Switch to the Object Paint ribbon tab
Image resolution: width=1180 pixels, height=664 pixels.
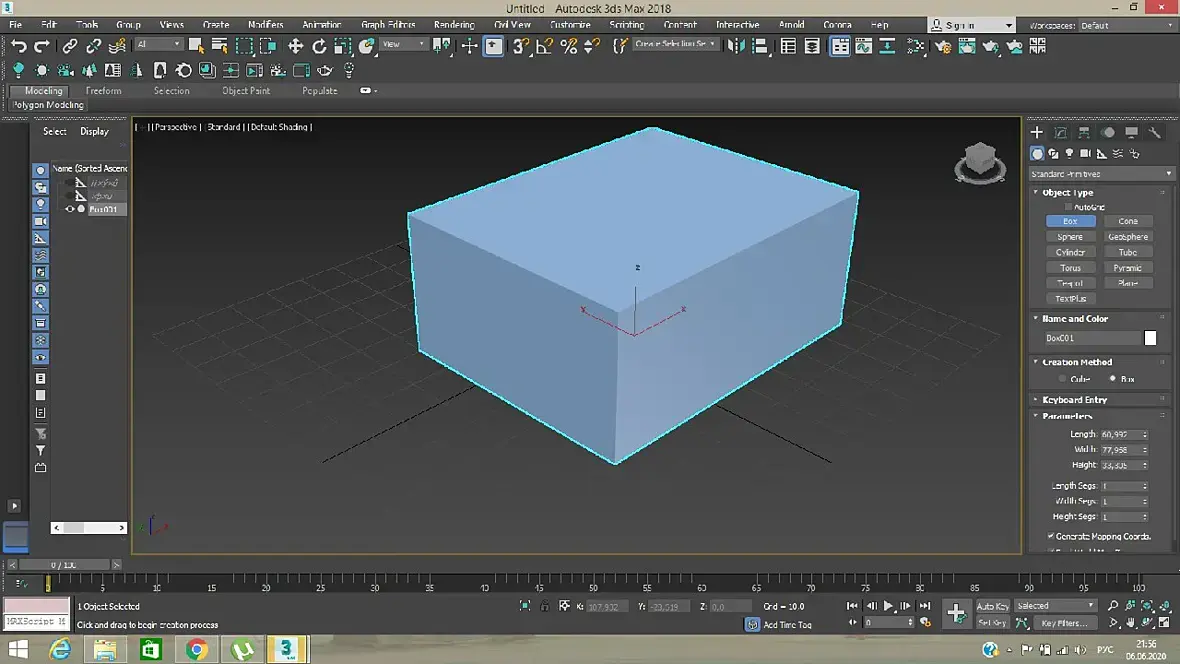(x=245, y=91)
